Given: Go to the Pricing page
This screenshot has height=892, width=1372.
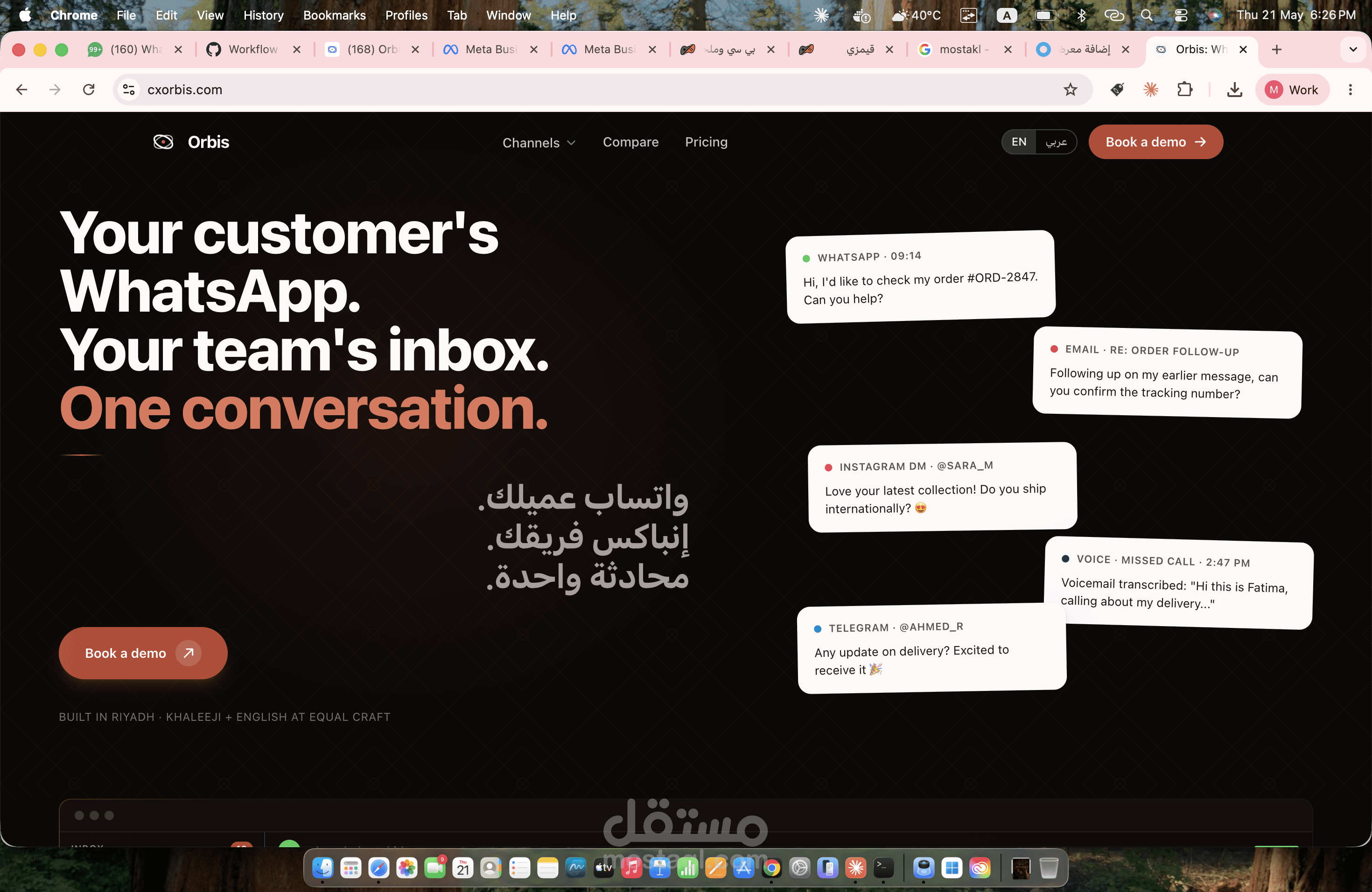Looking at the screenshot, I should tap(706, 142).
